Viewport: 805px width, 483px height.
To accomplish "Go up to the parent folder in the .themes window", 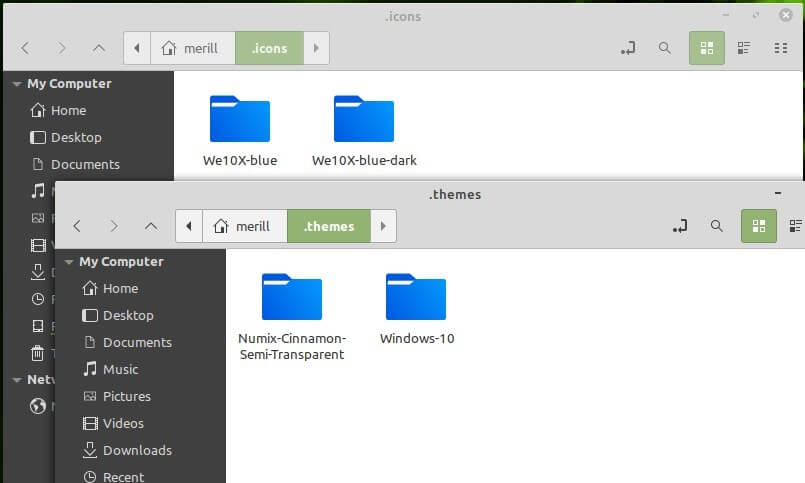I will tap(150, 226).
